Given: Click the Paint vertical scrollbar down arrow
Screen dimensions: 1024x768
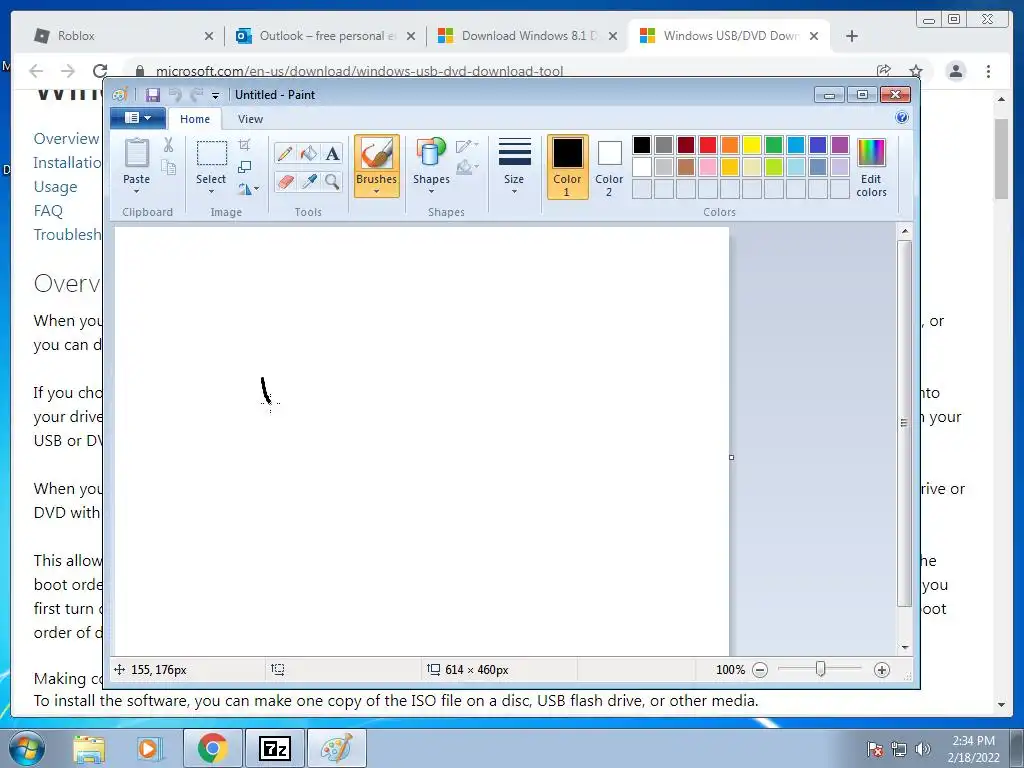Looking at the screenshot, I should point(905,647).
